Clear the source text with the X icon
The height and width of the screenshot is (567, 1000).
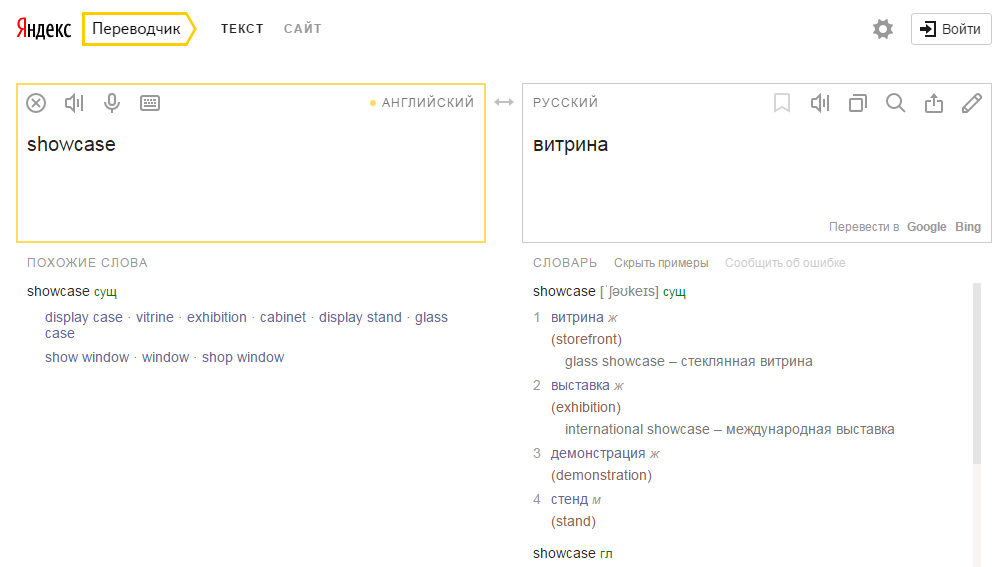pyautogui.click(x=36, y=103)
